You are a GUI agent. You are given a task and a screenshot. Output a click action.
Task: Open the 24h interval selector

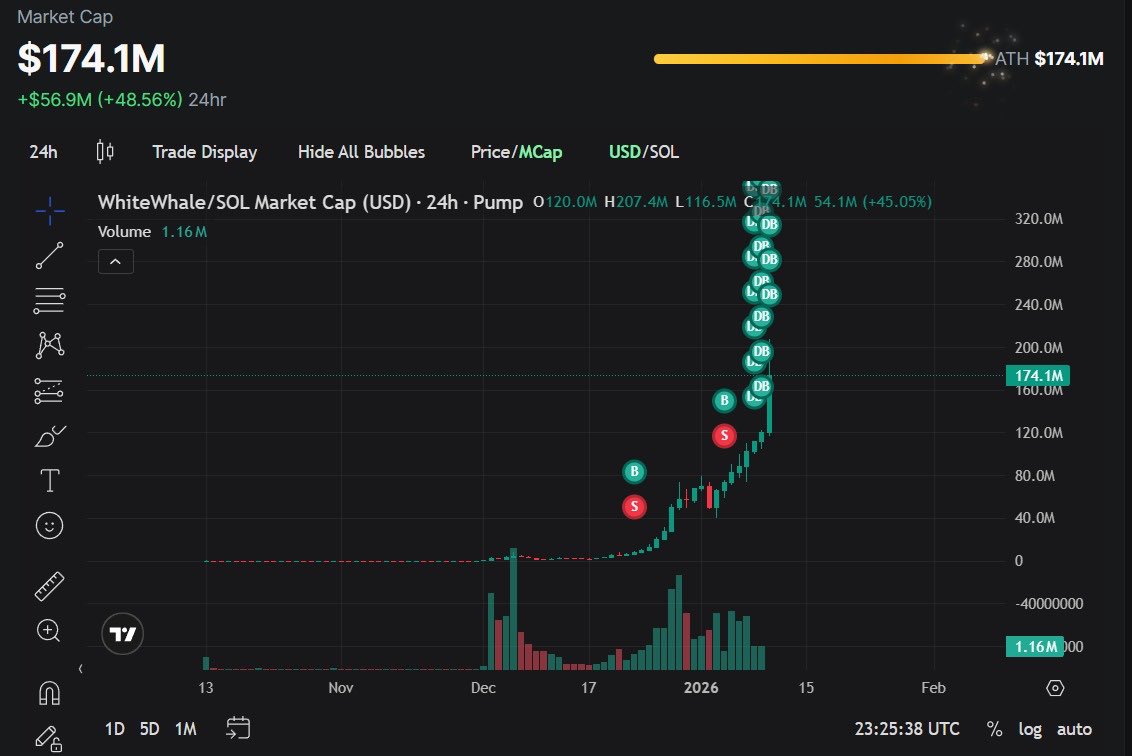[43, 152]
